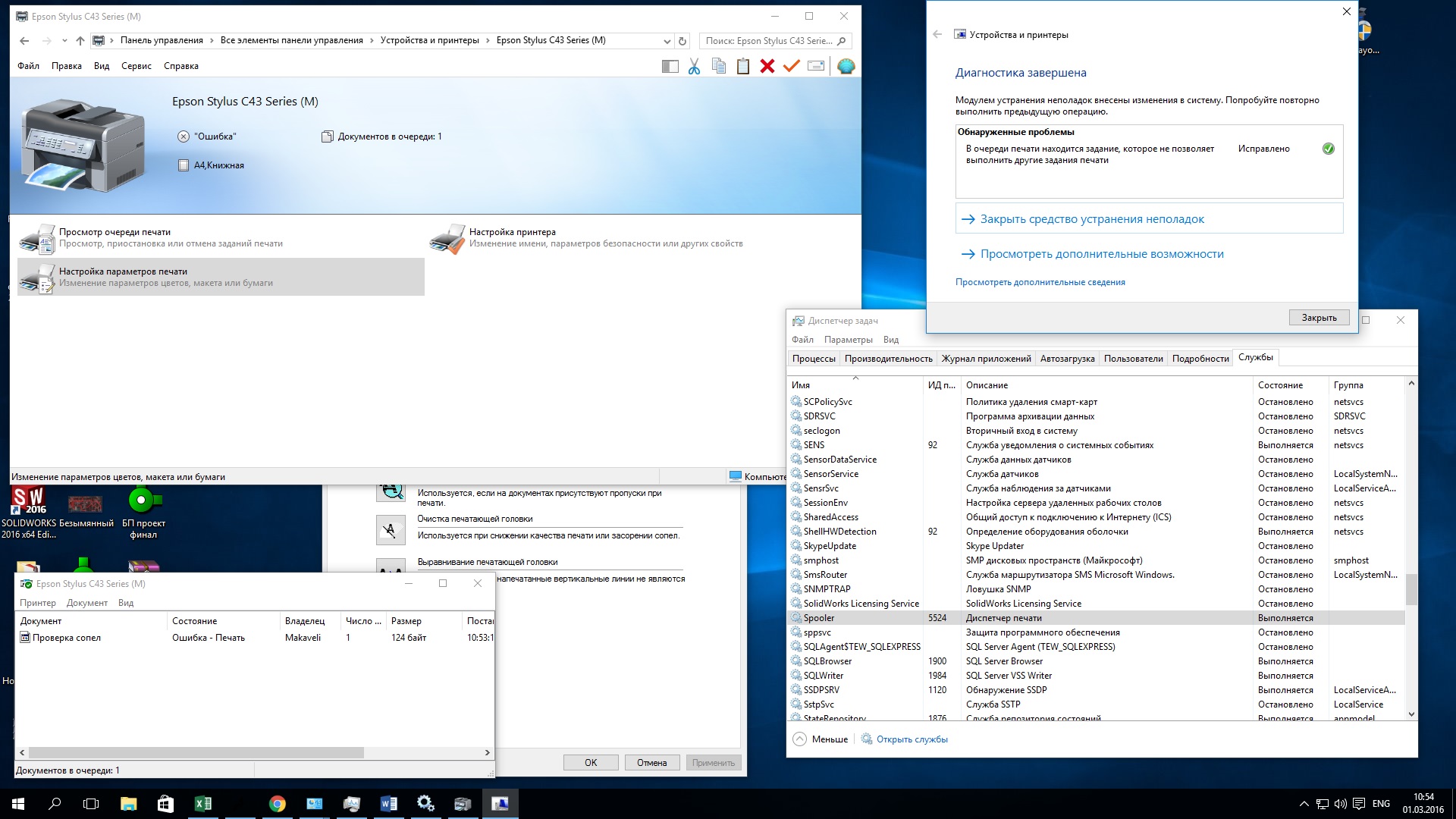Open recent locations chevron near back arrow
The width and height of the screenshot is (1456, 819).
64,41
